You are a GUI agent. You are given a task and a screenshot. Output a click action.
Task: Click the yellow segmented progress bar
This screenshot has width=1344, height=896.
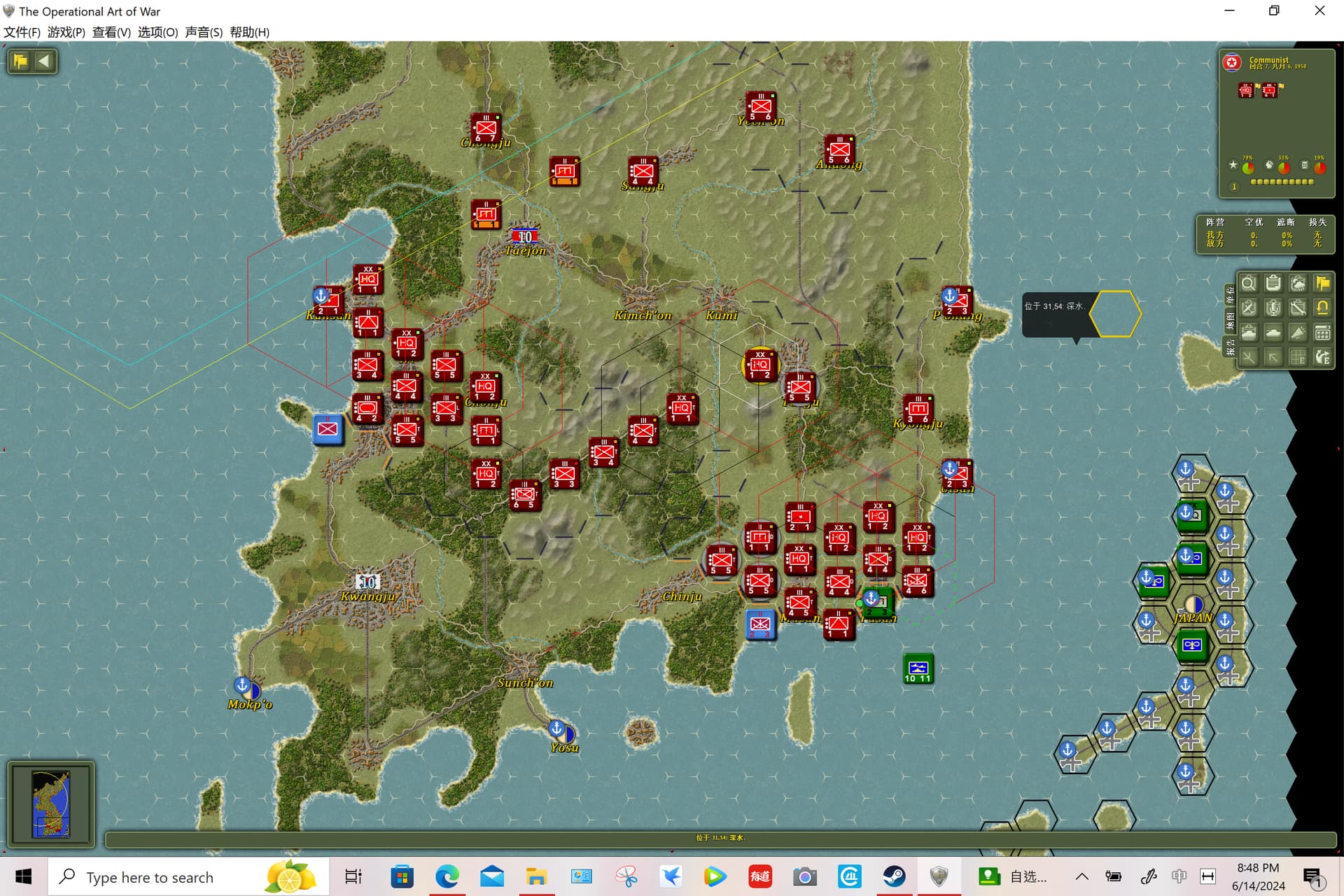[1282, 182]
